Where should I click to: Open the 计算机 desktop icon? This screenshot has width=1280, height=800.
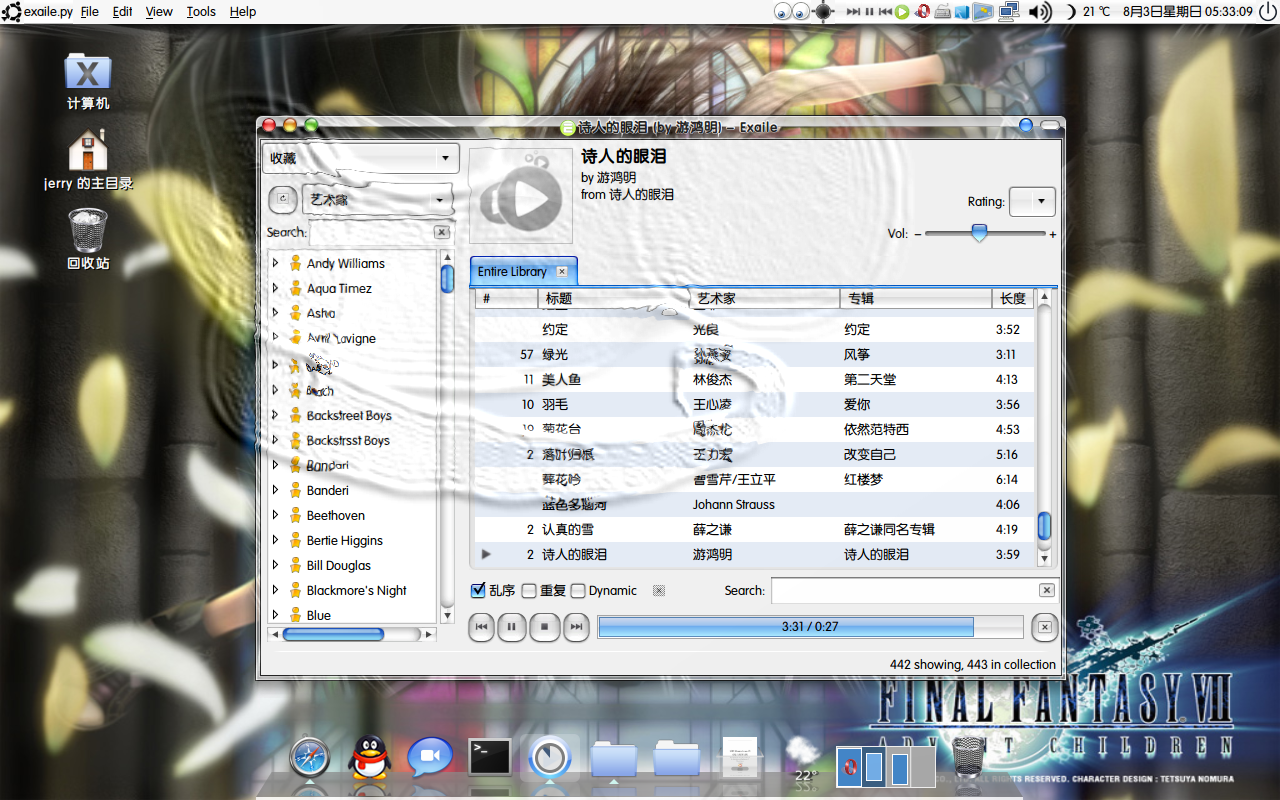tap(88, 81)
